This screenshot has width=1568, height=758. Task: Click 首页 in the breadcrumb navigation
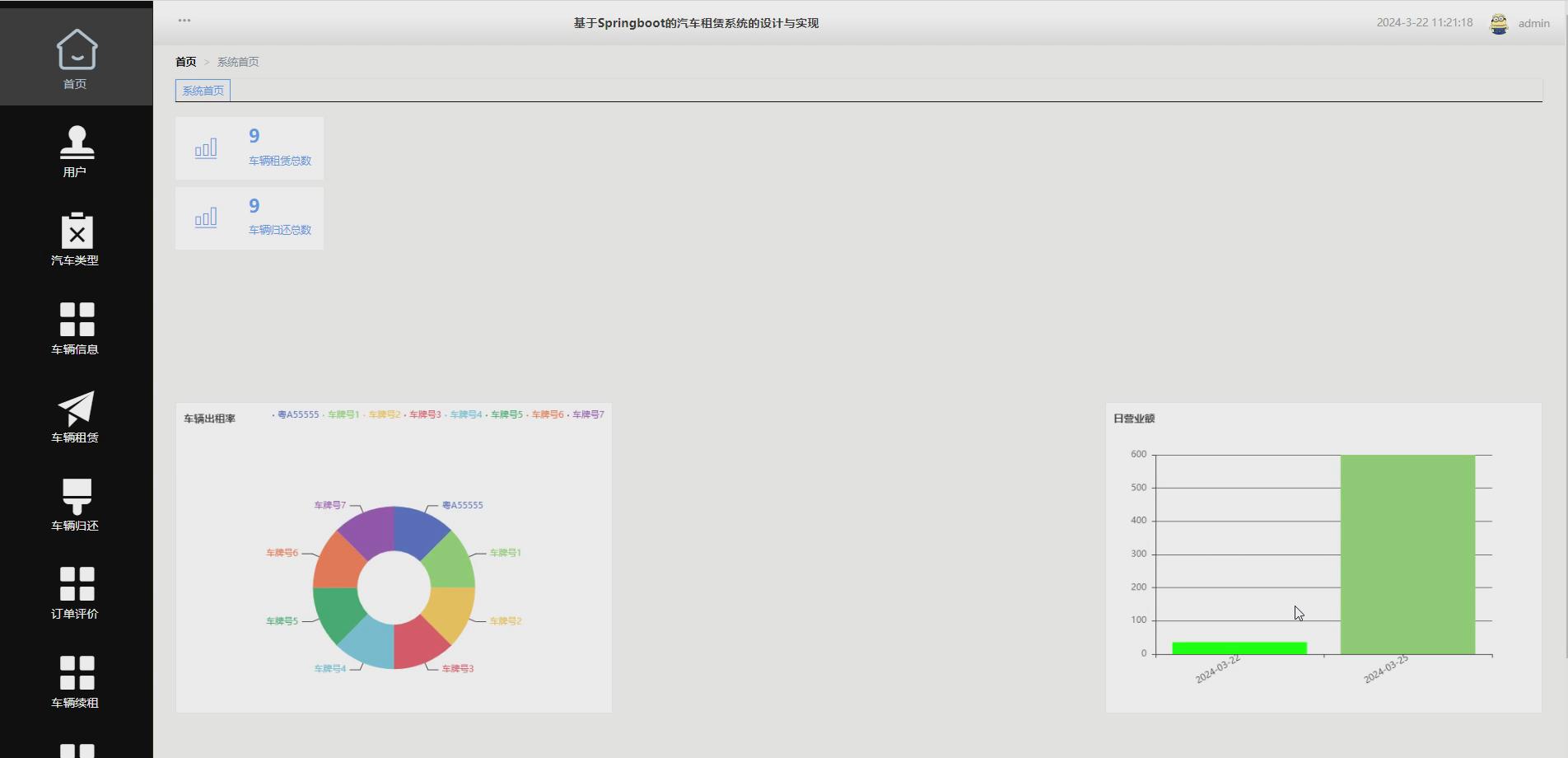(x=184, y=61)
